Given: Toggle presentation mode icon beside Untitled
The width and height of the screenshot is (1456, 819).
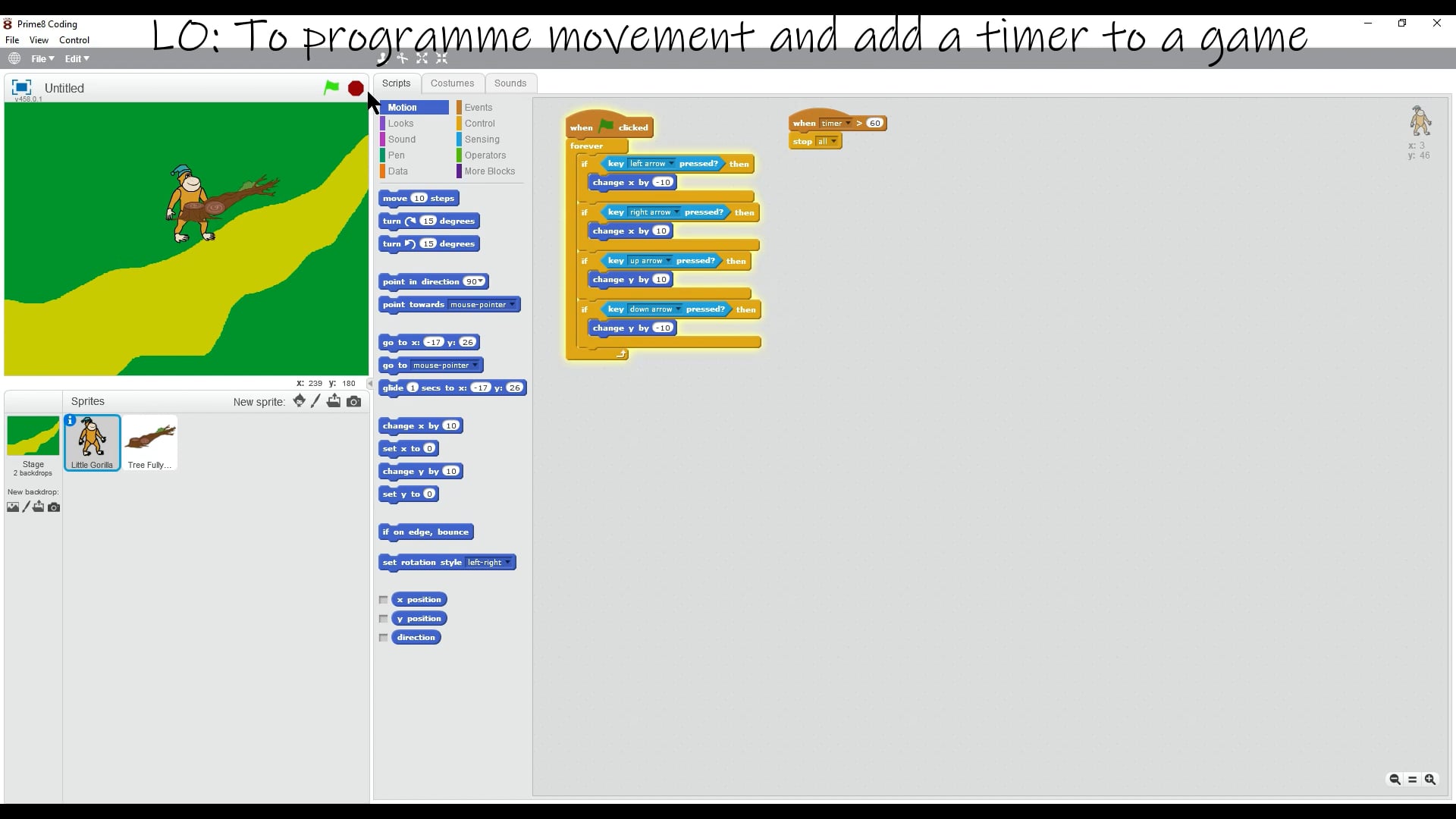Looking at the screenshot, I should tap(21, 88).
